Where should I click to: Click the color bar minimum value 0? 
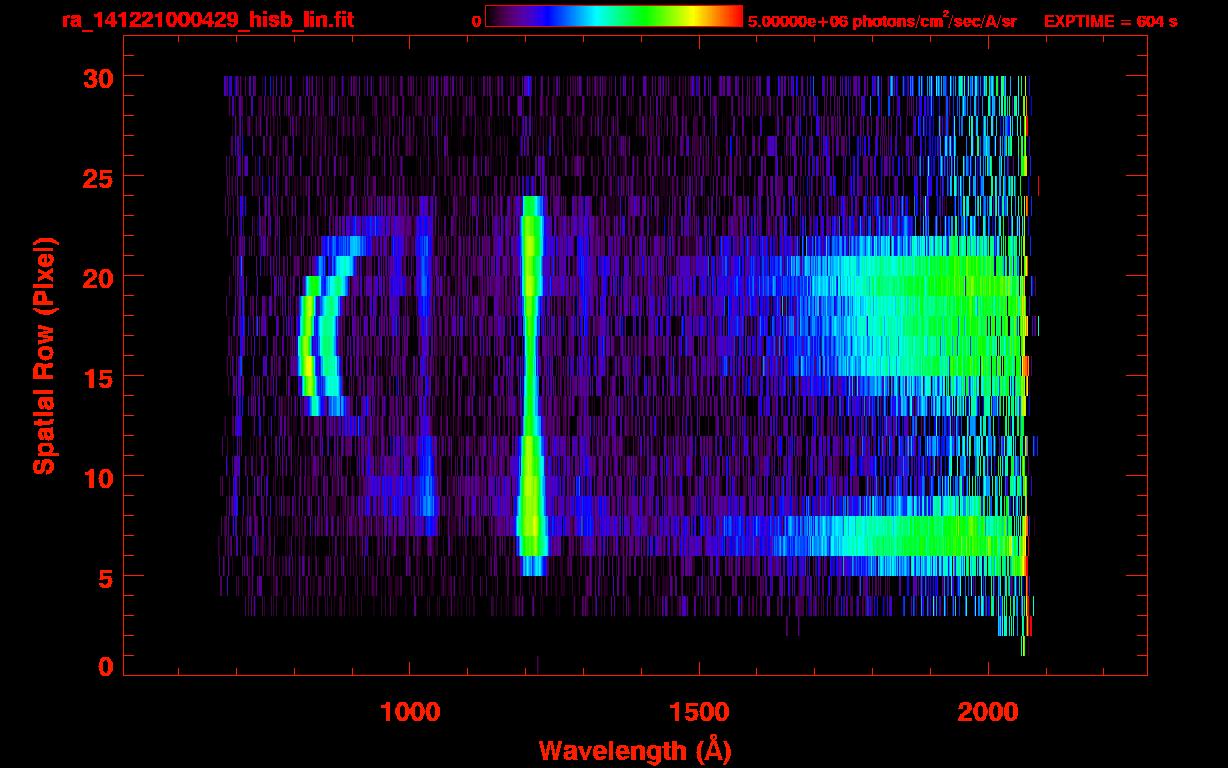tap(476, 21)
